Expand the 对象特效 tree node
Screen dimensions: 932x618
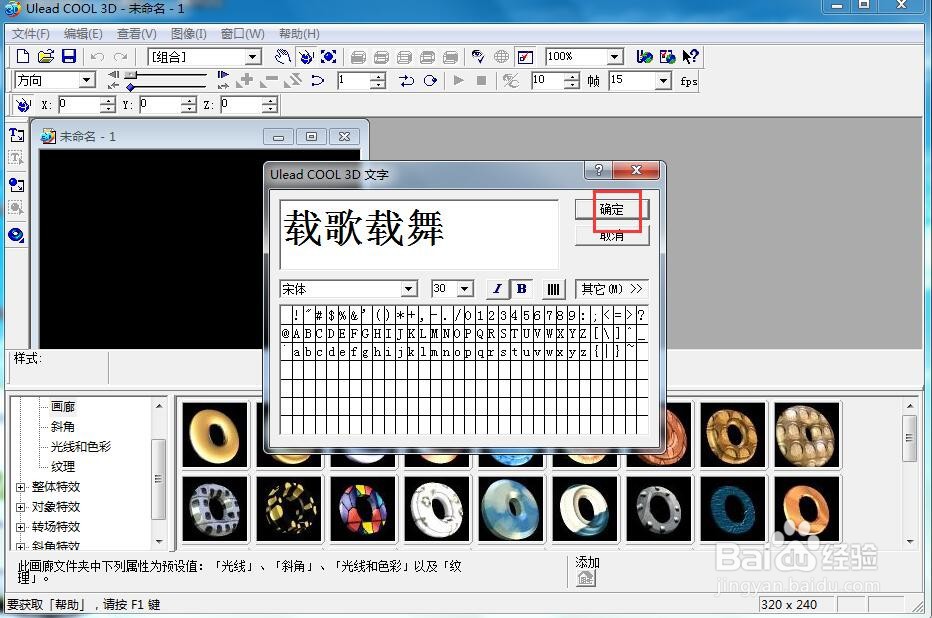click(21, 507)
